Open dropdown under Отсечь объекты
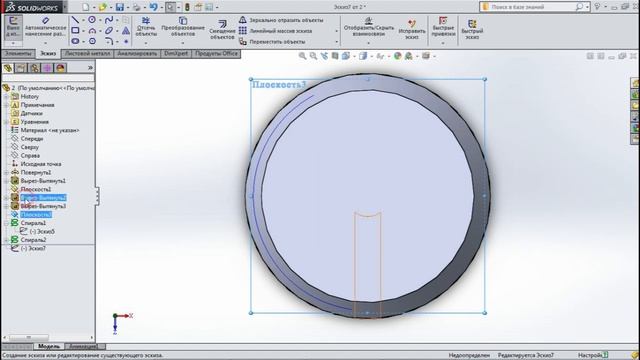This screenshot has width=640, height=360. [x=146, y=42]
